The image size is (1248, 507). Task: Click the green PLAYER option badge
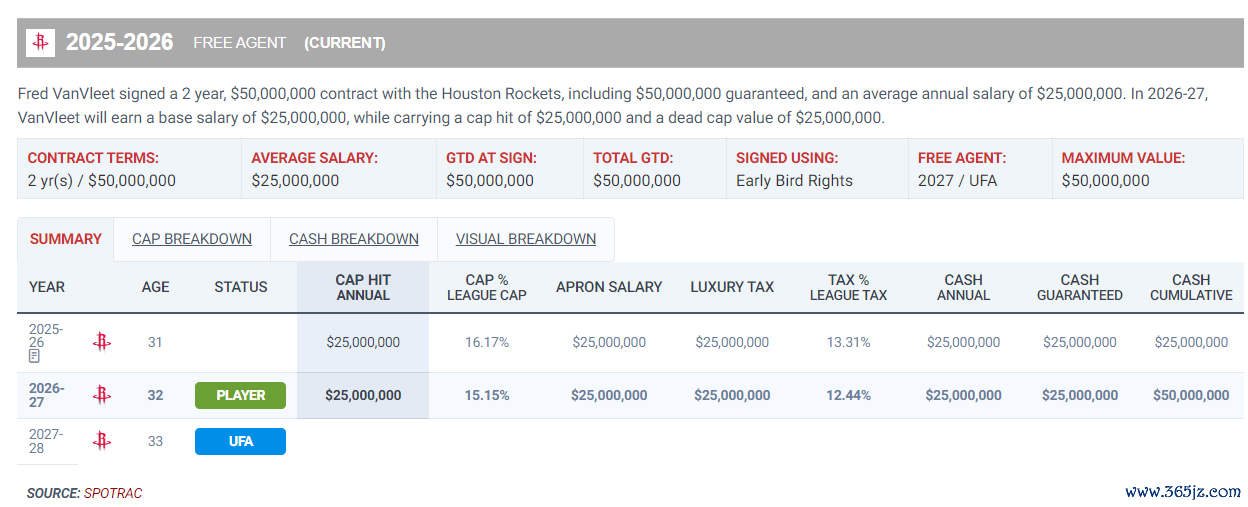point(240,395)
